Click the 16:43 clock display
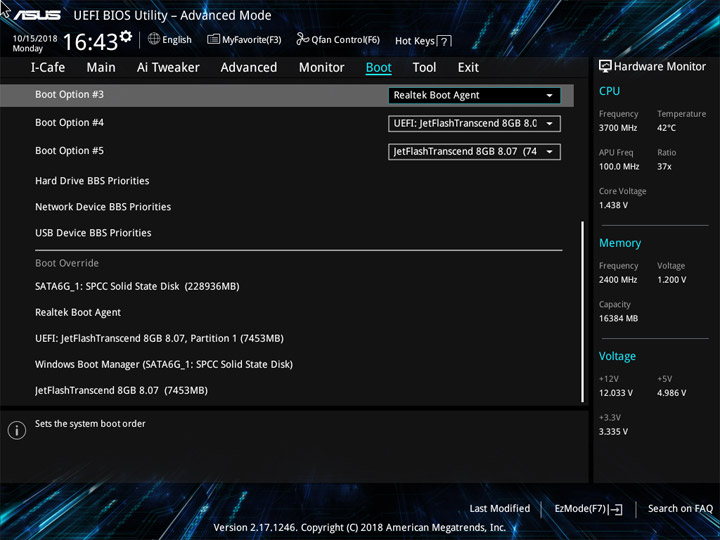The image size is (720, 540). tap(90, 42)
